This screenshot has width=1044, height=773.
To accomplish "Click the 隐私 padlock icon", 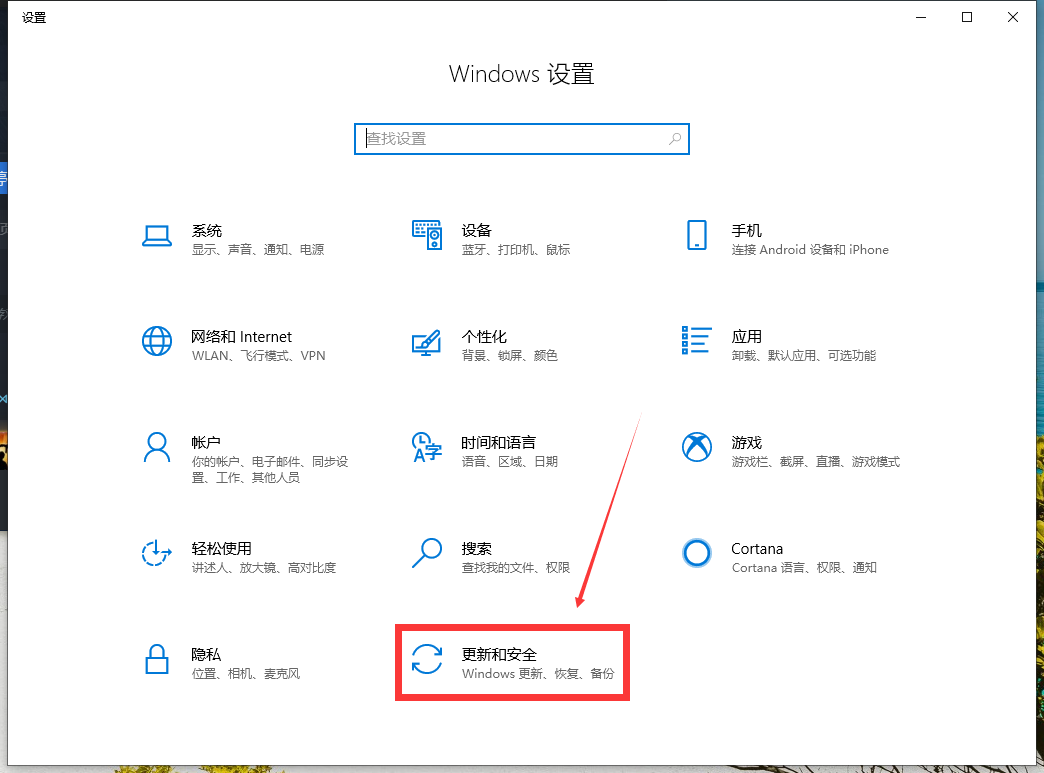I will [157, 659].
